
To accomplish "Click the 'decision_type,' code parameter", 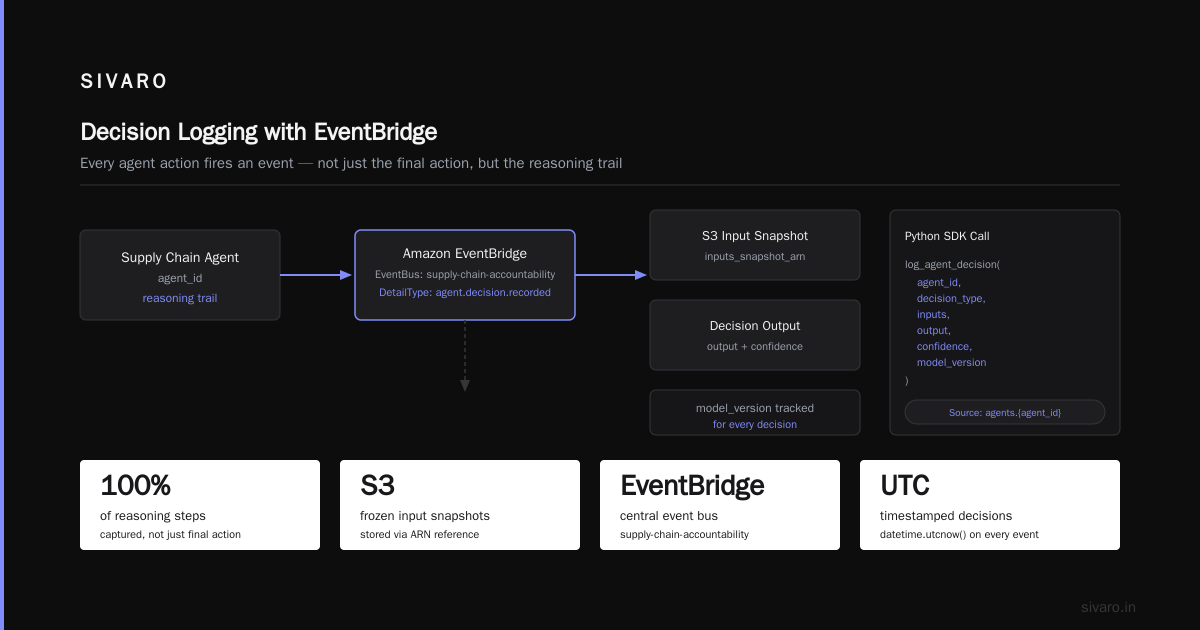I will (x=951, y=298).
